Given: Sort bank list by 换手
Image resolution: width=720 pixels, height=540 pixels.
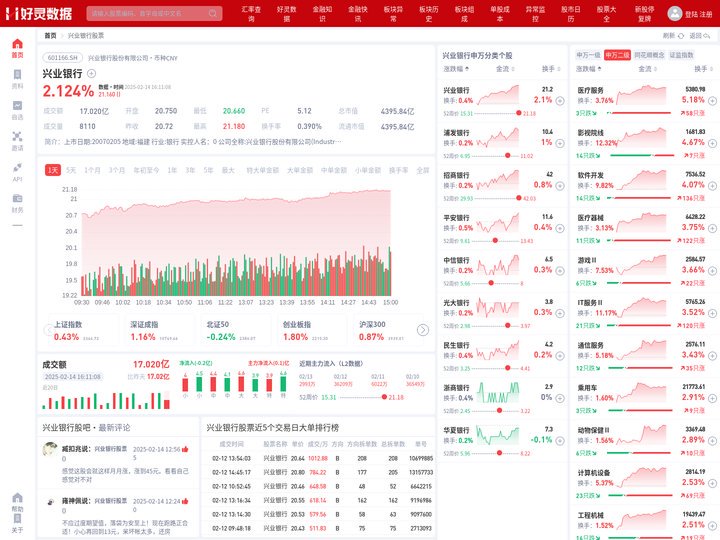Looking at the screenshot, I should (x=551, y=69).
